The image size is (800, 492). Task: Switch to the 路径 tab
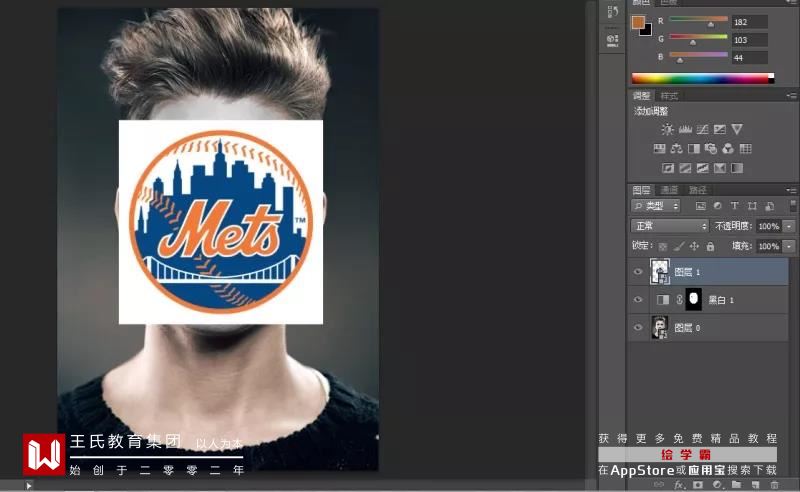pos(697,190)
